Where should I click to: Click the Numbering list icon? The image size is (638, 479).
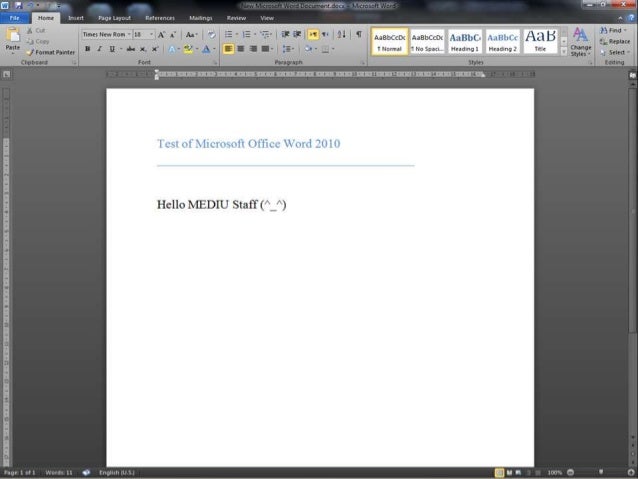point(247,35)
